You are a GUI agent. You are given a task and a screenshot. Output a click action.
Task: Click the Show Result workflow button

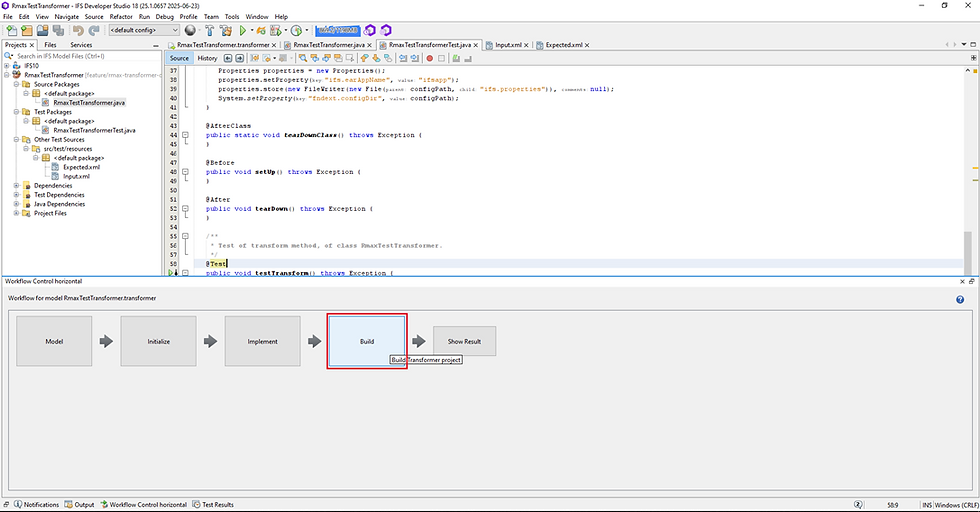click(x=464, y=341)
